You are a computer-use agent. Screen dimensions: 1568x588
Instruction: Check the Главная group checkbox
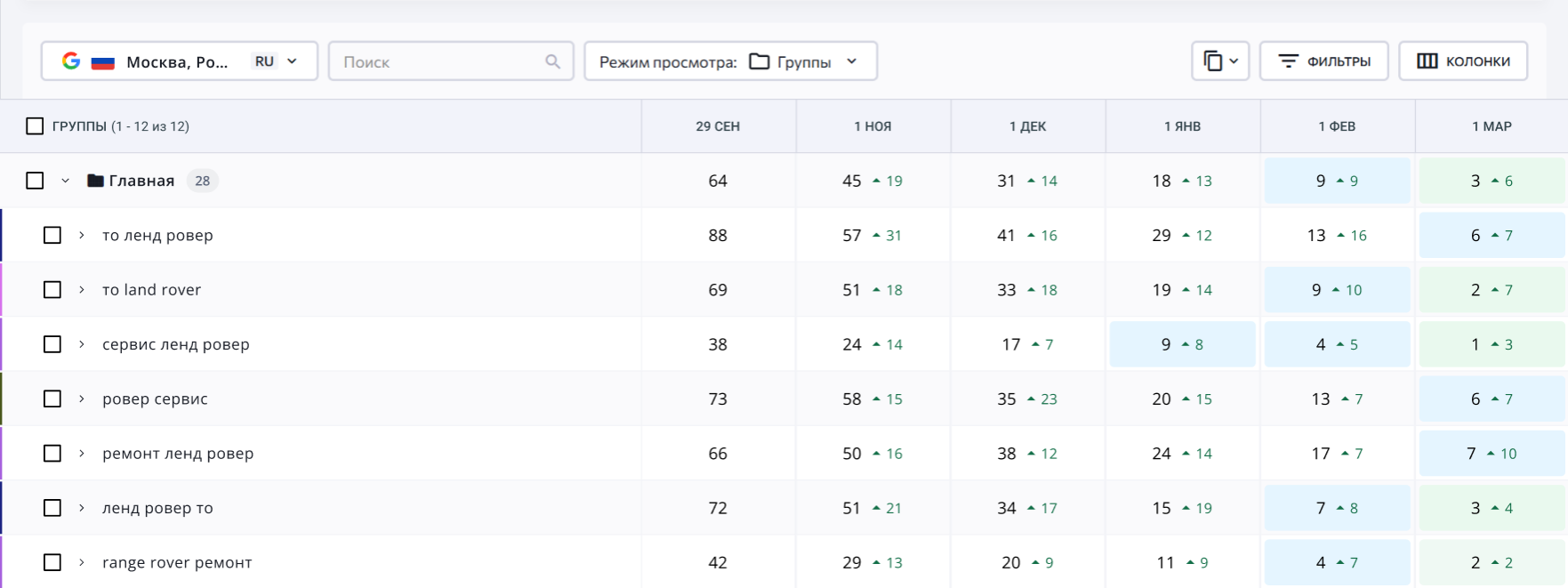[x=35, y=181]
